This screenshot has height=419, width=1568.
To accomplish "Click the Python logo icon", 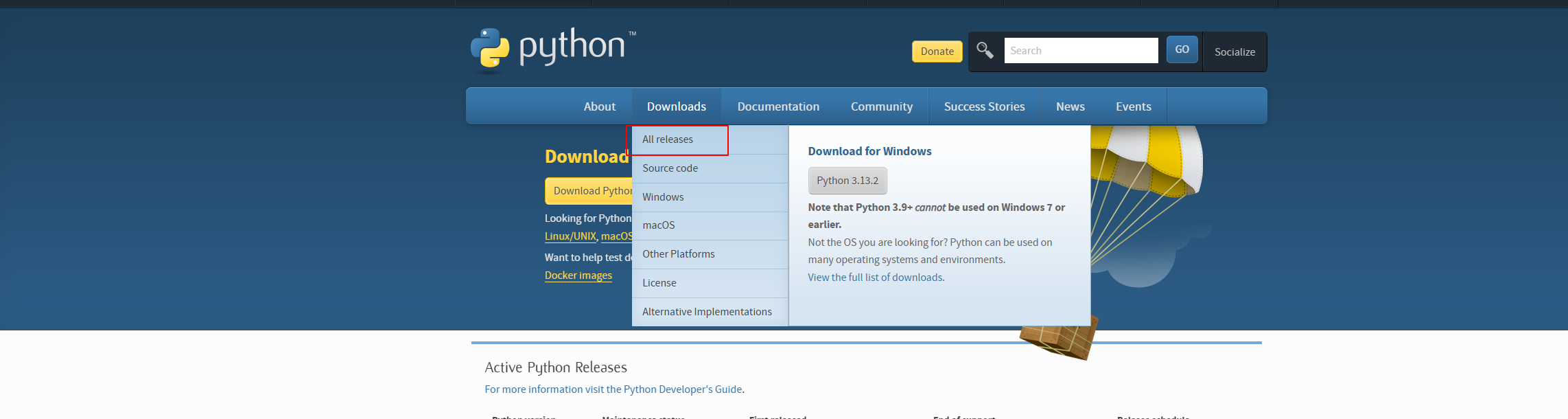I will [x=490, y=49].
